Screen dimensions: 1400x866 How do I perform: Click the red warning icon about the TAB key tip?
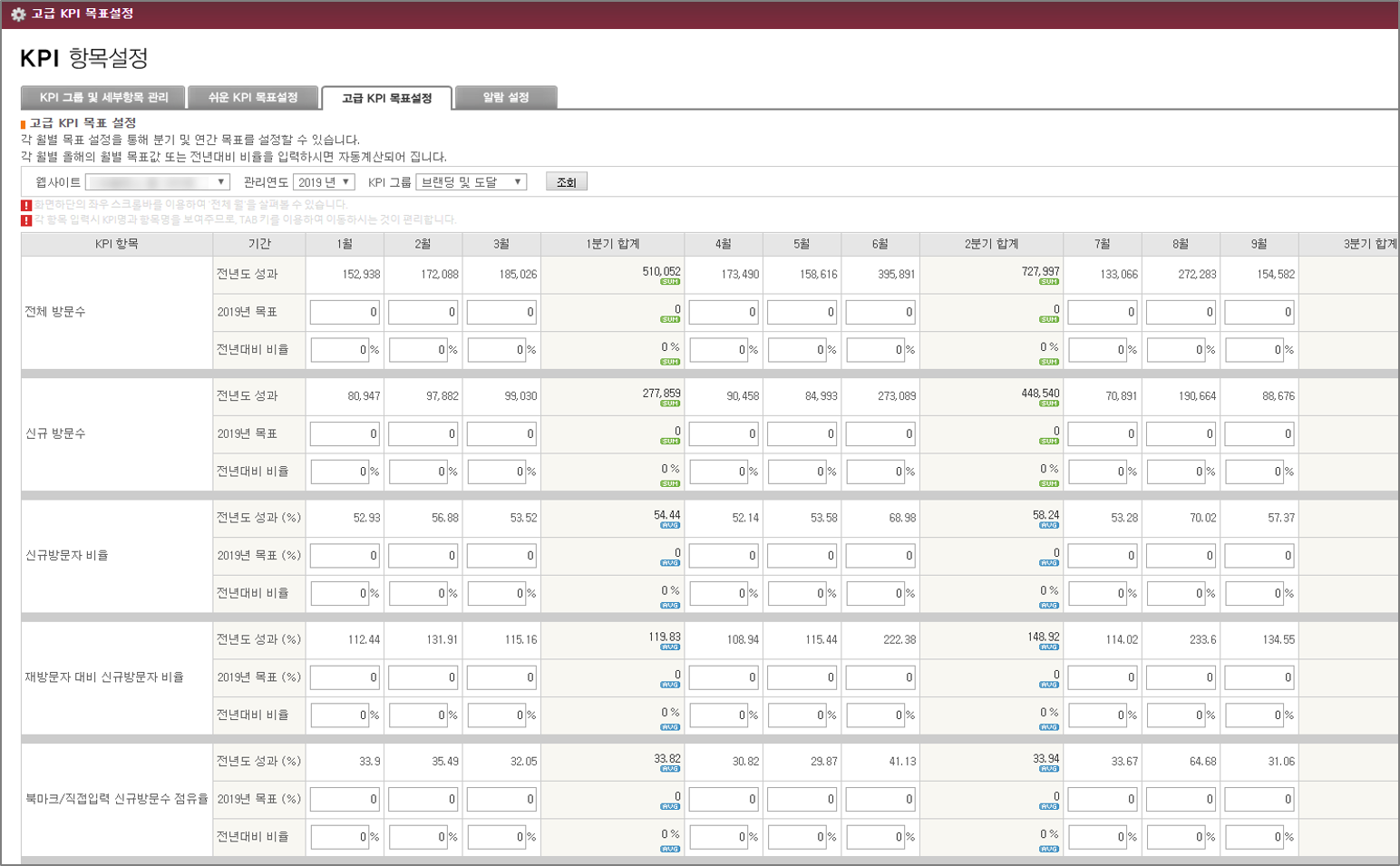[x=26, y=220]
